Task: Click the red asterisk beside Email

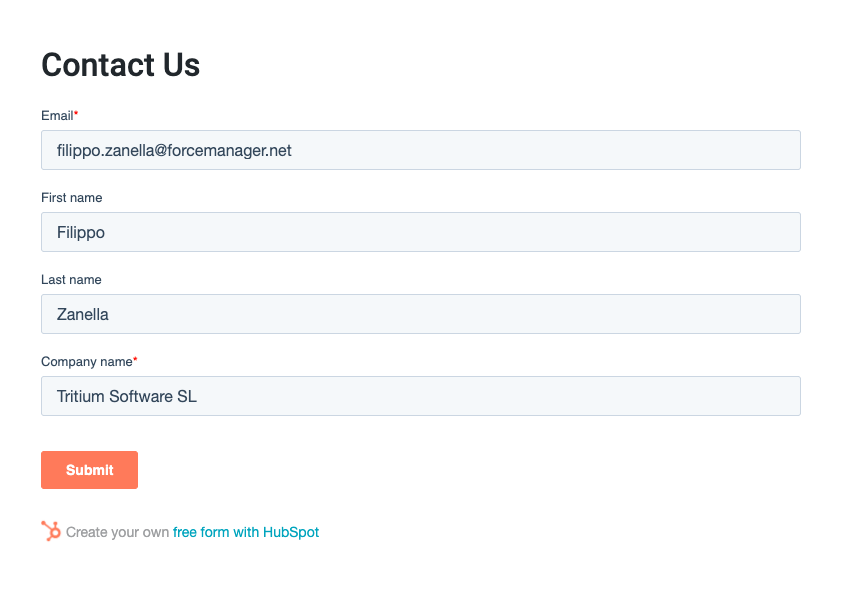Action: pyautogui.click(x=76, y=113)
